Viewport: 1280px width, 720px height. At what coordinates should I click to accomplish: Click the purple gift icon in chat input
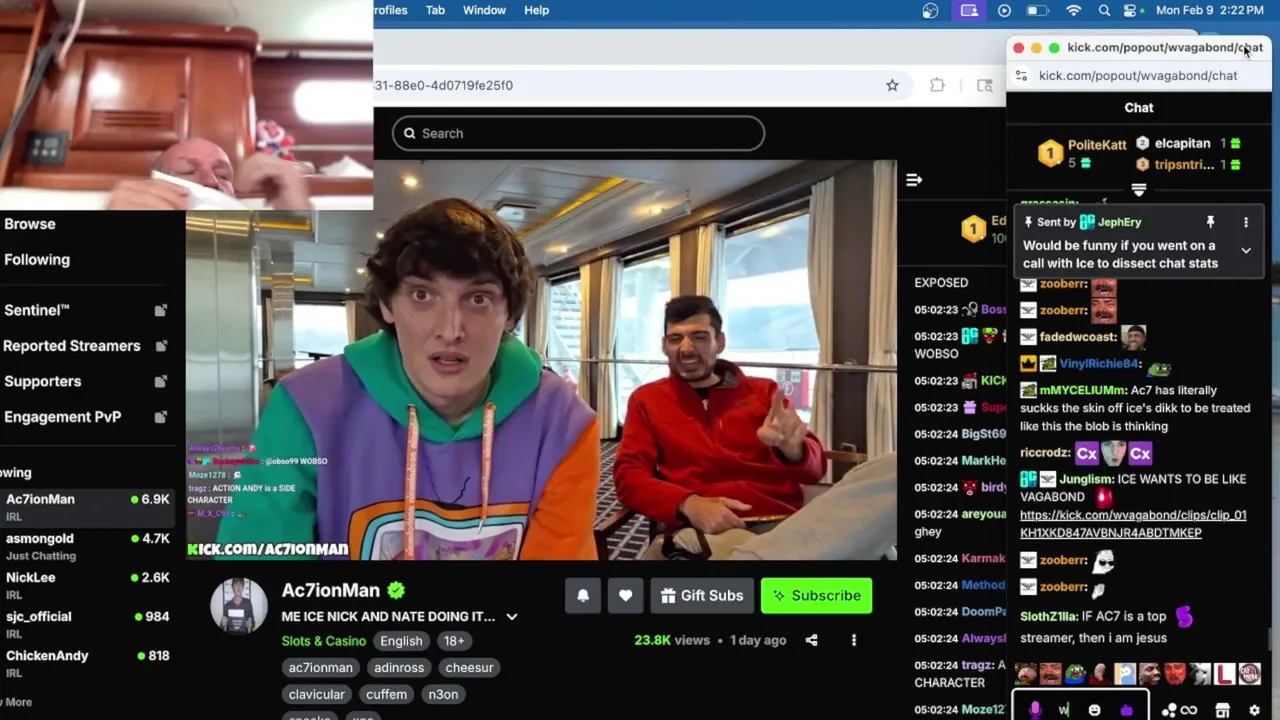[x=1127, y=710]
